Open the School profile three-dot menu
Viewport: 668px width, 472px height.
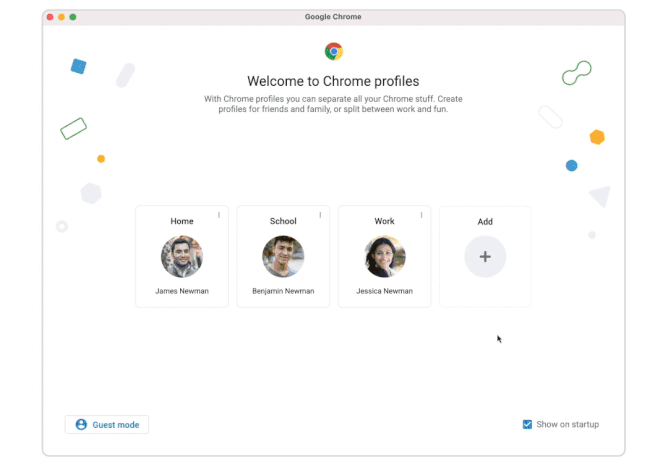tap(321, 215)
